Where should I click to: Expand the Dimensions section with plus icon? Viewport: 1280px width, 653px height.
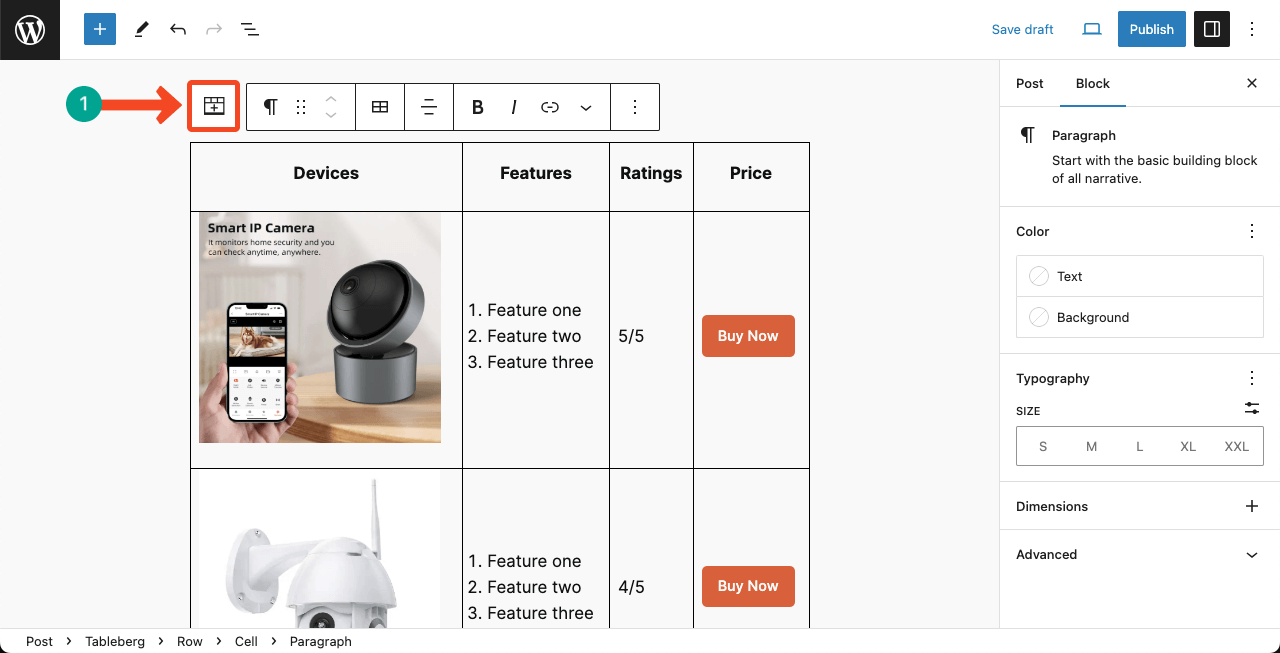point(1252,506)
